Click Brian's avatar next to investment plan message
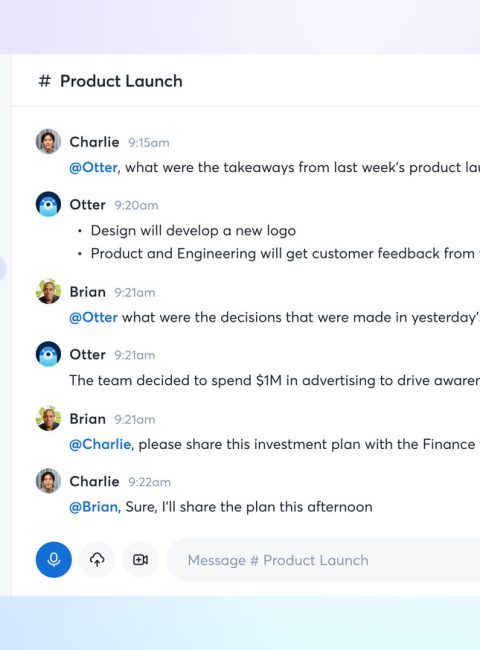Image resolution: width=480 pixels, height=650 pixels. (48, 418)
